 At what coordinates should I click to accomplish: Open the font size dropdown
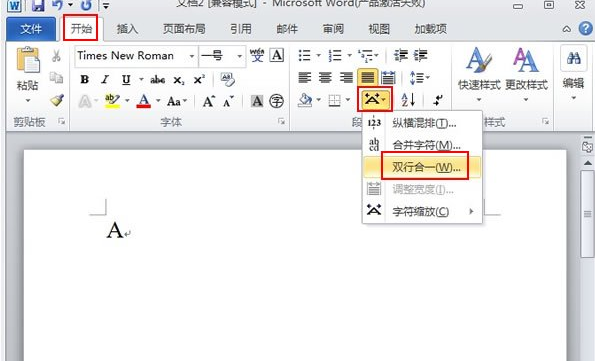pos(239,56)
